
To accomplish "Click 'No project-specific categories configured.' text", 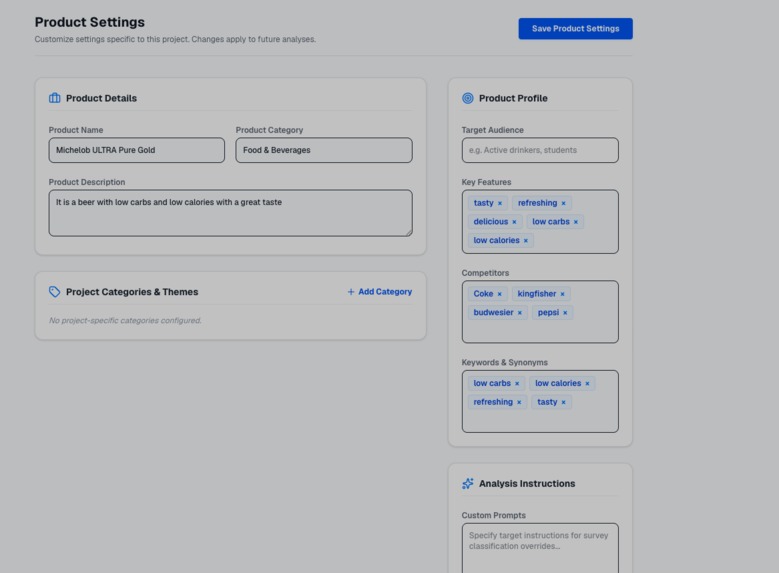I will coord(125,321).
